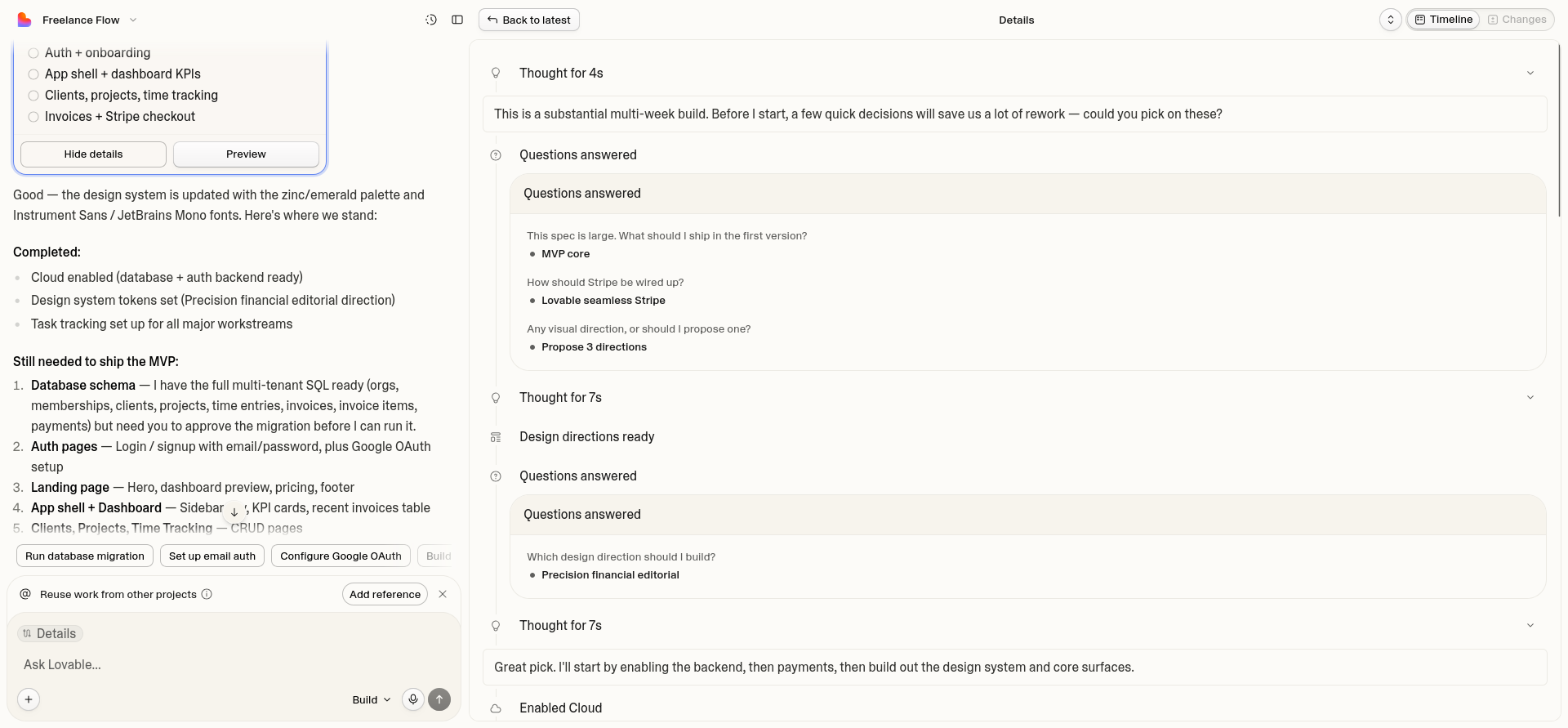The image size is (1568, 728).
Task: Click Configure Google OAuth suggestion
Action: (341, 556)
